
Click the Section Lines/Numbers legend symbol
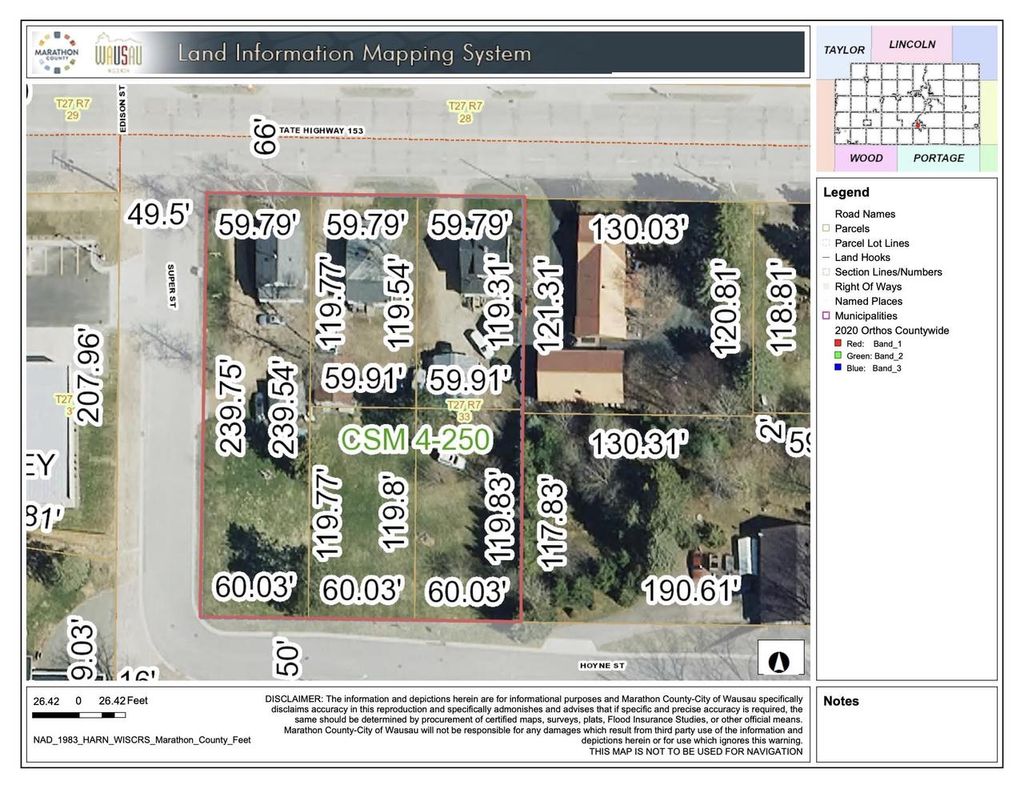(825, 272)
